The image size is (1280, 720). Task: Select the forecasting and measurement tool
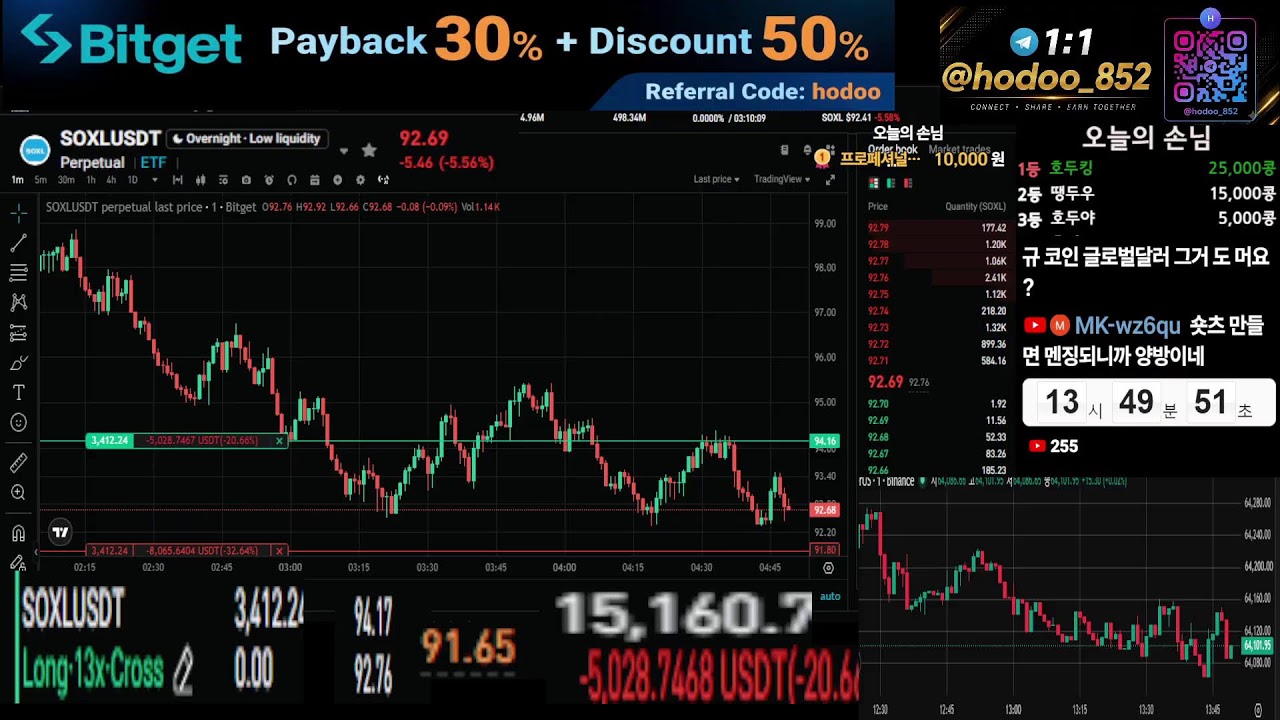18,333
